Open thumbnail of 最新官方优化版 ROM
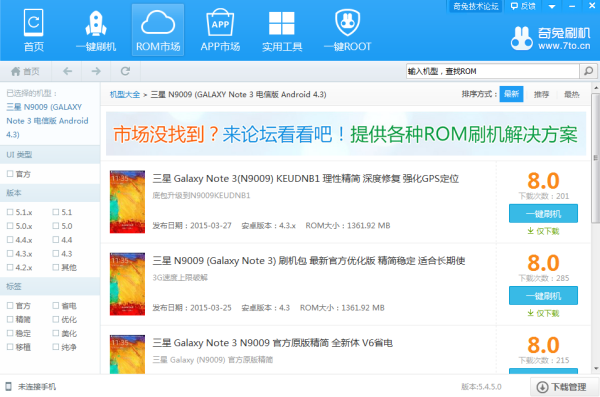The height and width of the screenshot is (397, 600). point(127,284)
